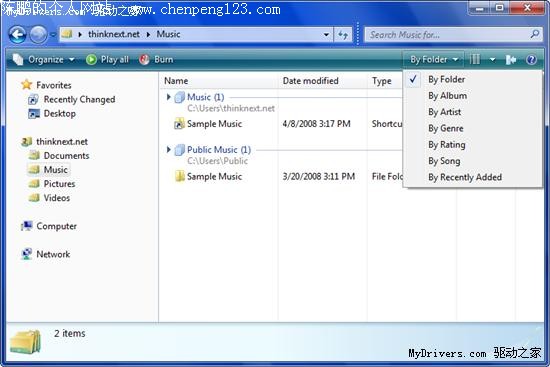Screen dimensions: 550x367
Task: Click the Burn toolbar button
Action: [x=156, y=60]
